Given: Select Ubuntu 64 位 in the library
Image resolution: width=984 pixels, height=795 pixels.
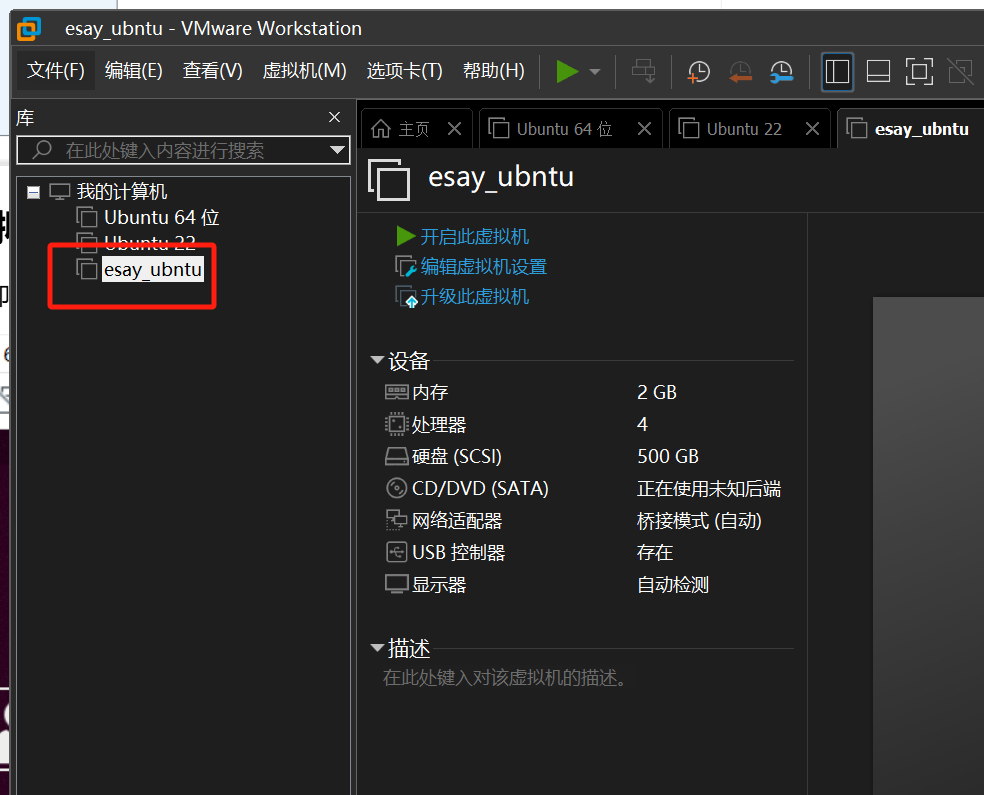Looking at the screenshot, I should (161, 217).
